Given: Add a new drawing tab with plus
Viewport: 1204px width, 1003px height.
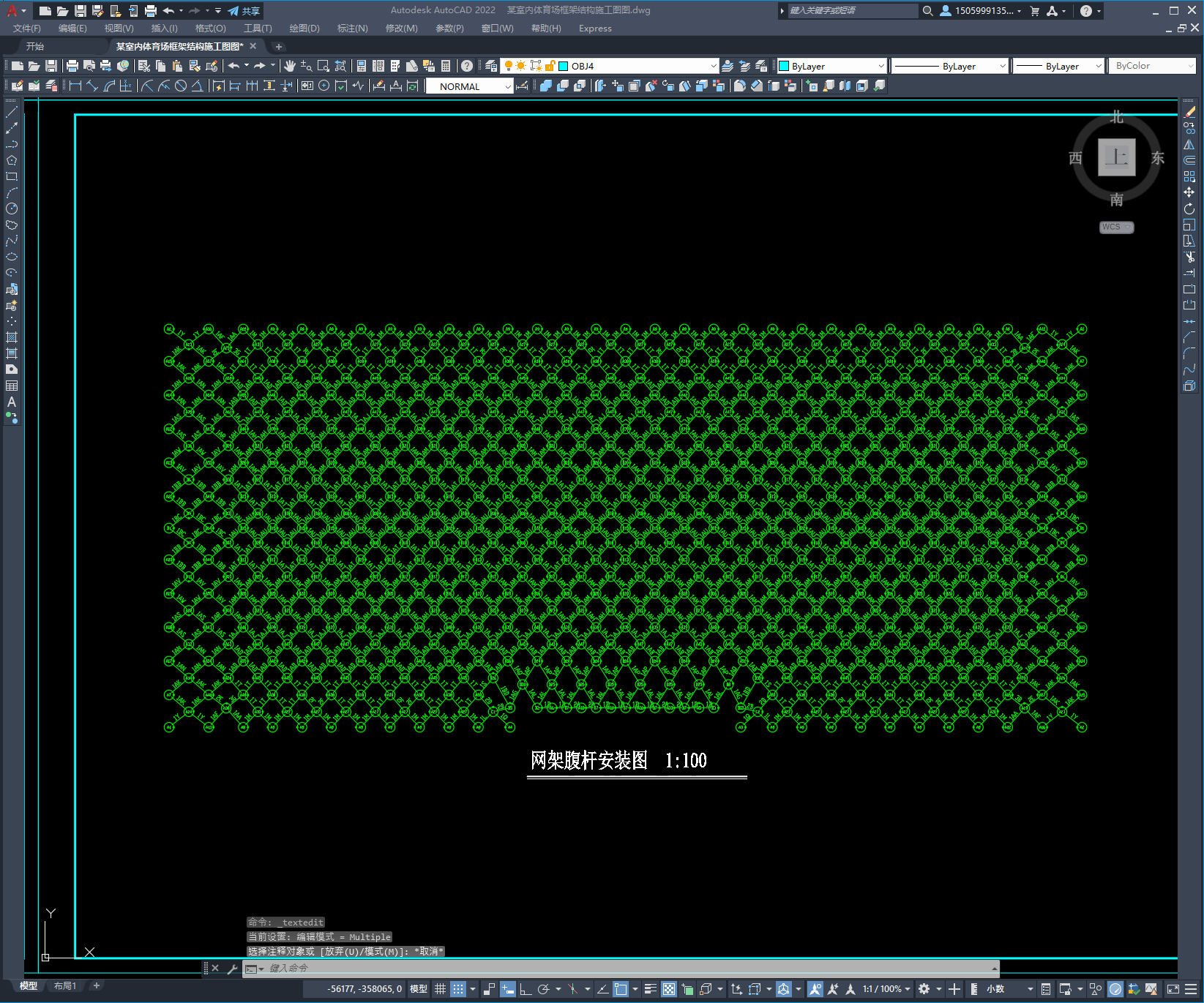Looking at the screenshot, I should [x=278, y=46].
